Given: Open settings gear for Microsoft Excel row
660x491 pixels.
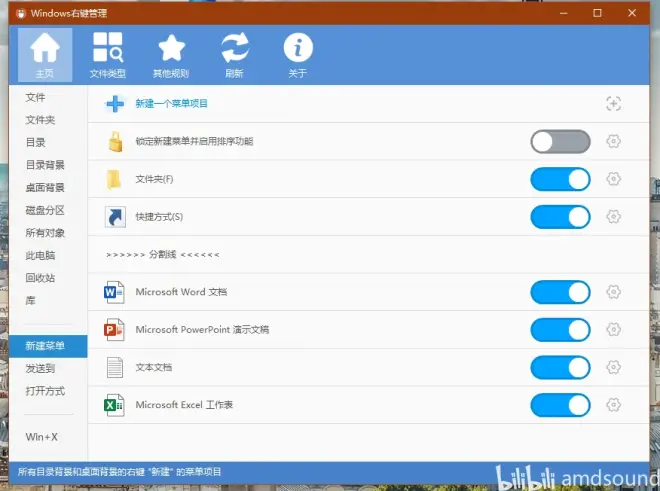Looking at the screenshot, I should pos(613,405).
